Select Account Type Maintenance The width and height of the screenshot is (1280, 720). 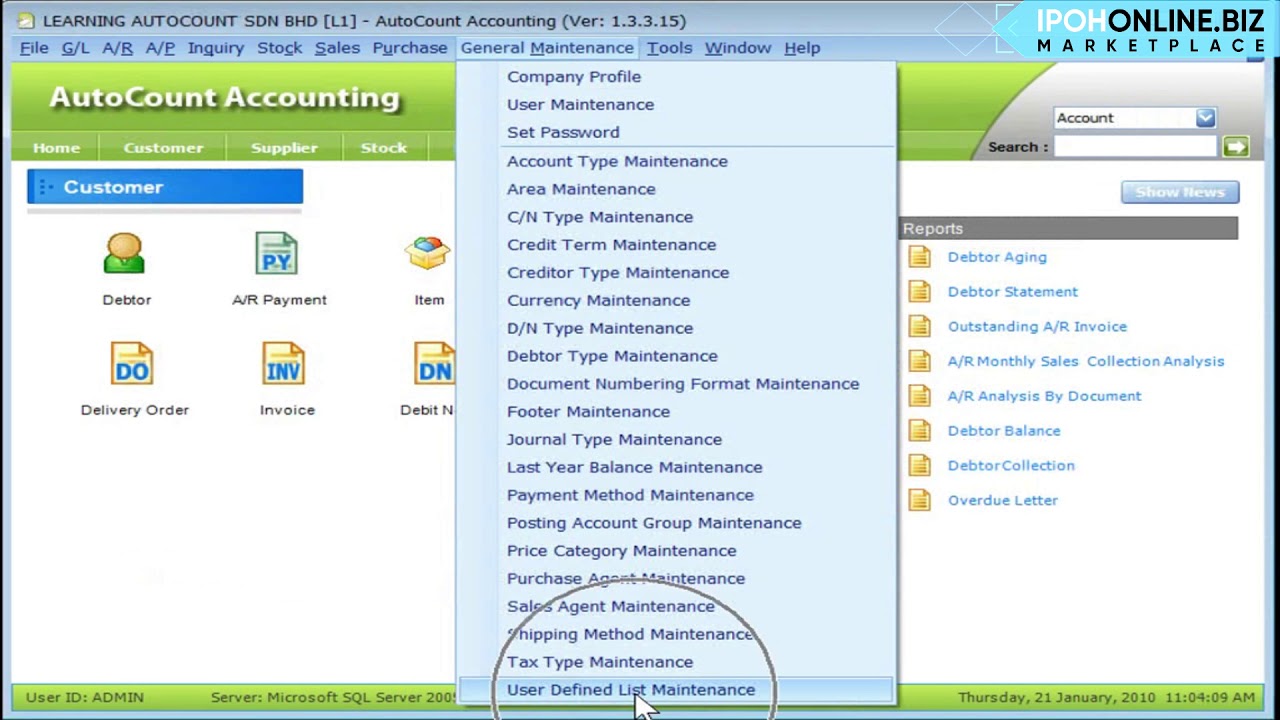(676, 161)
